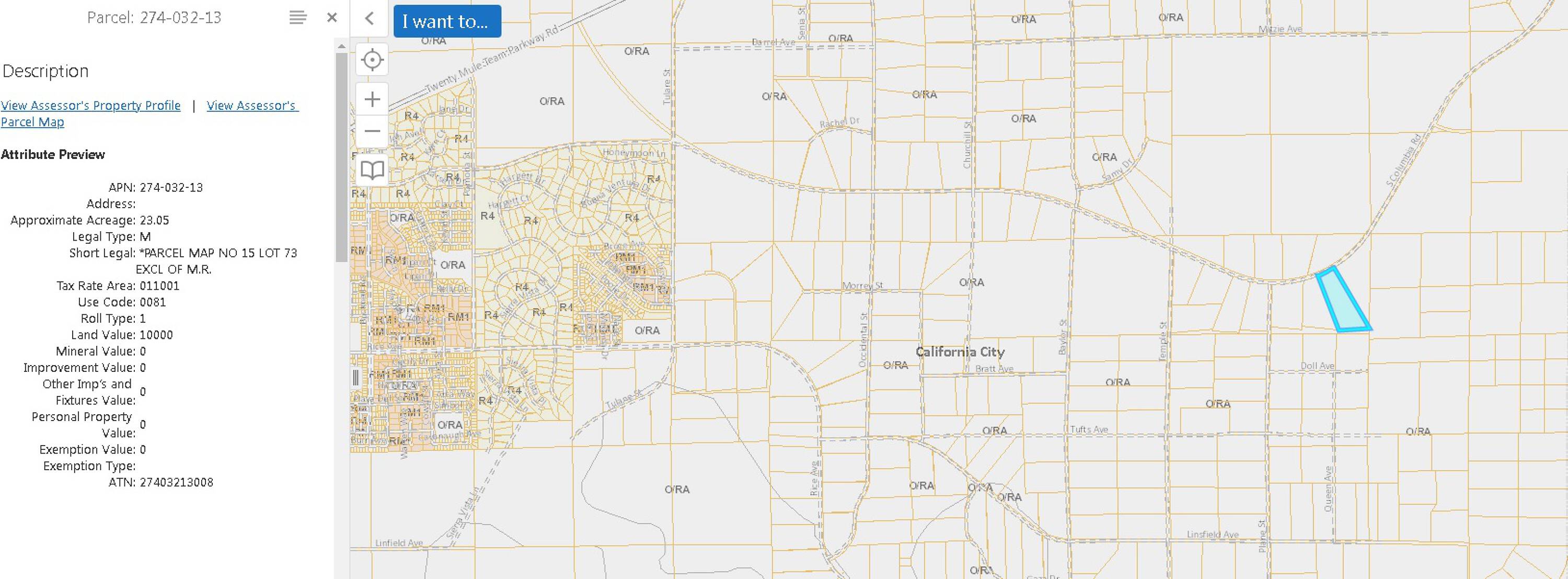Open the 'I want to...' menu
1568x579 pixels.
coord(447,21)
